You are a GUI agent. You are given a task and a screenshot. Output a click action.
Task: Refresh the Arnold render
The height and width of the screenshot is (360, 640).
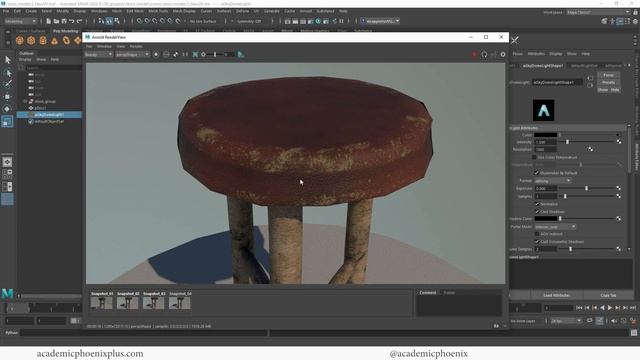click(484, 54)
